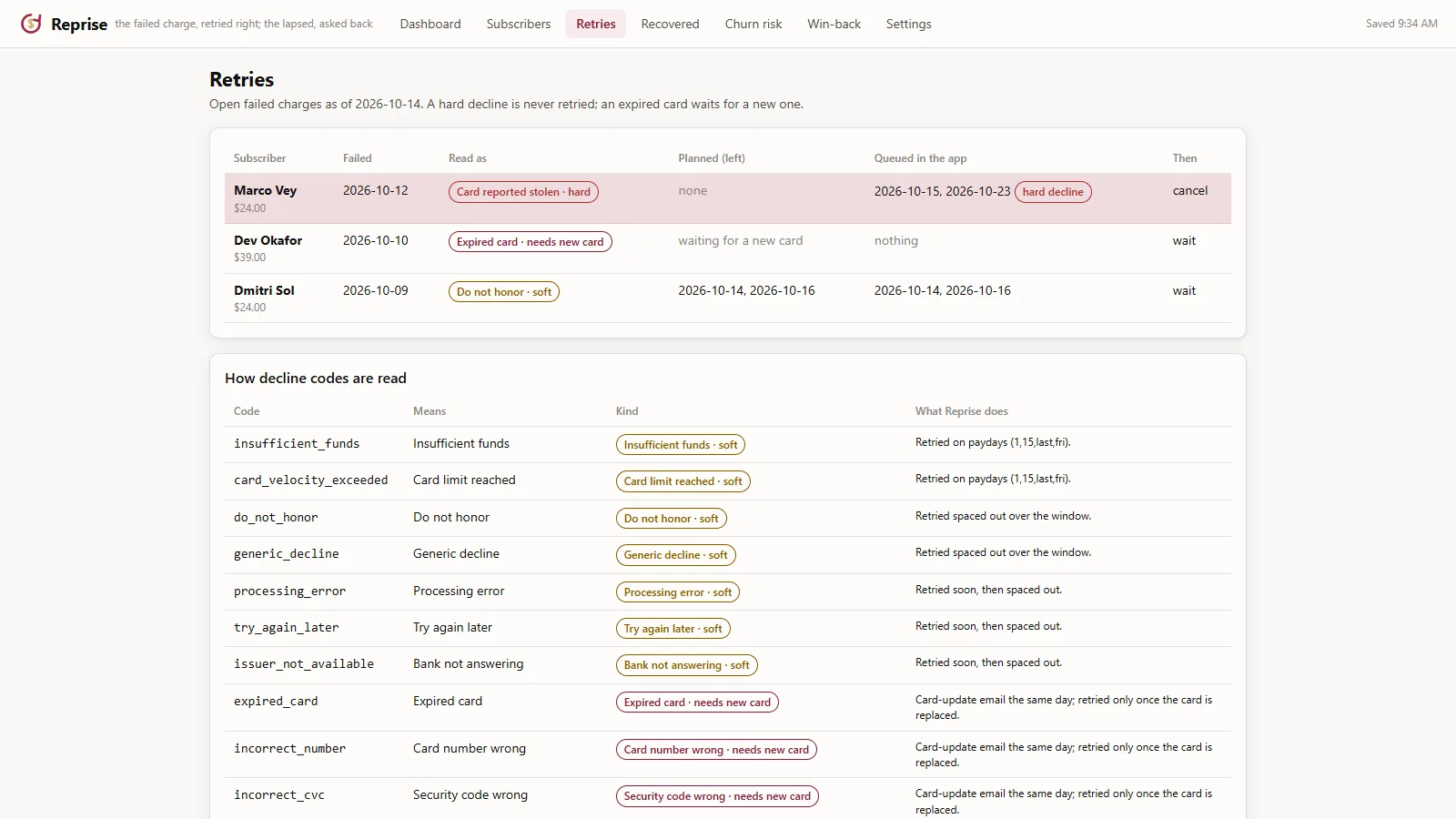1456x819 pixels.
Task: Click the Reprise logo icon
Action: (31, 24)
